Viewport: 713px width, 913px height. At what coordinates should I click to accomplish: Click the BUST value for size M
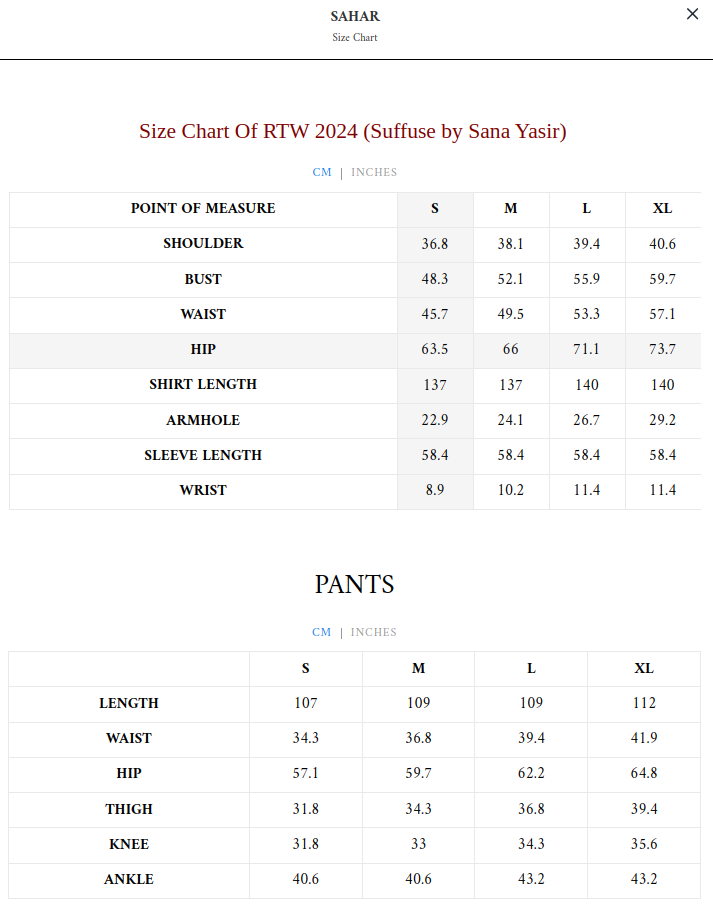click(x=511, y=279)
